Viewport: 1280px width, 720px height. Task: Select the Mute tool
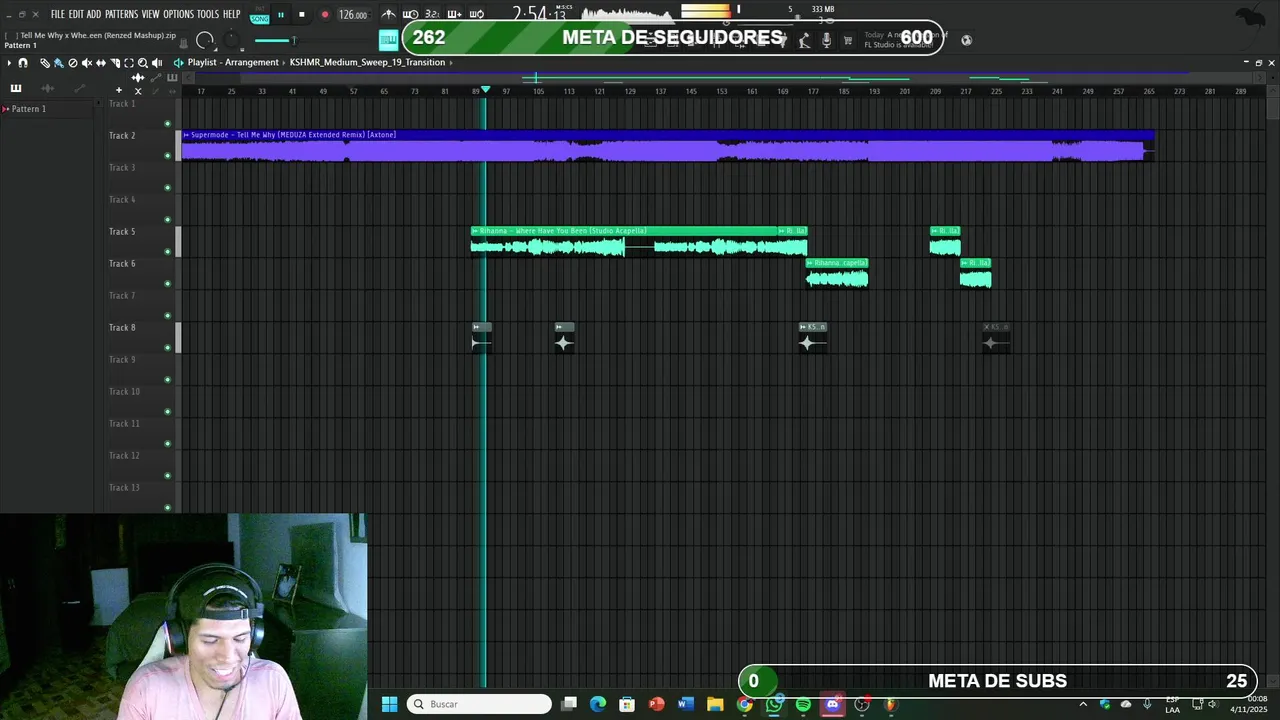[86, 63]
